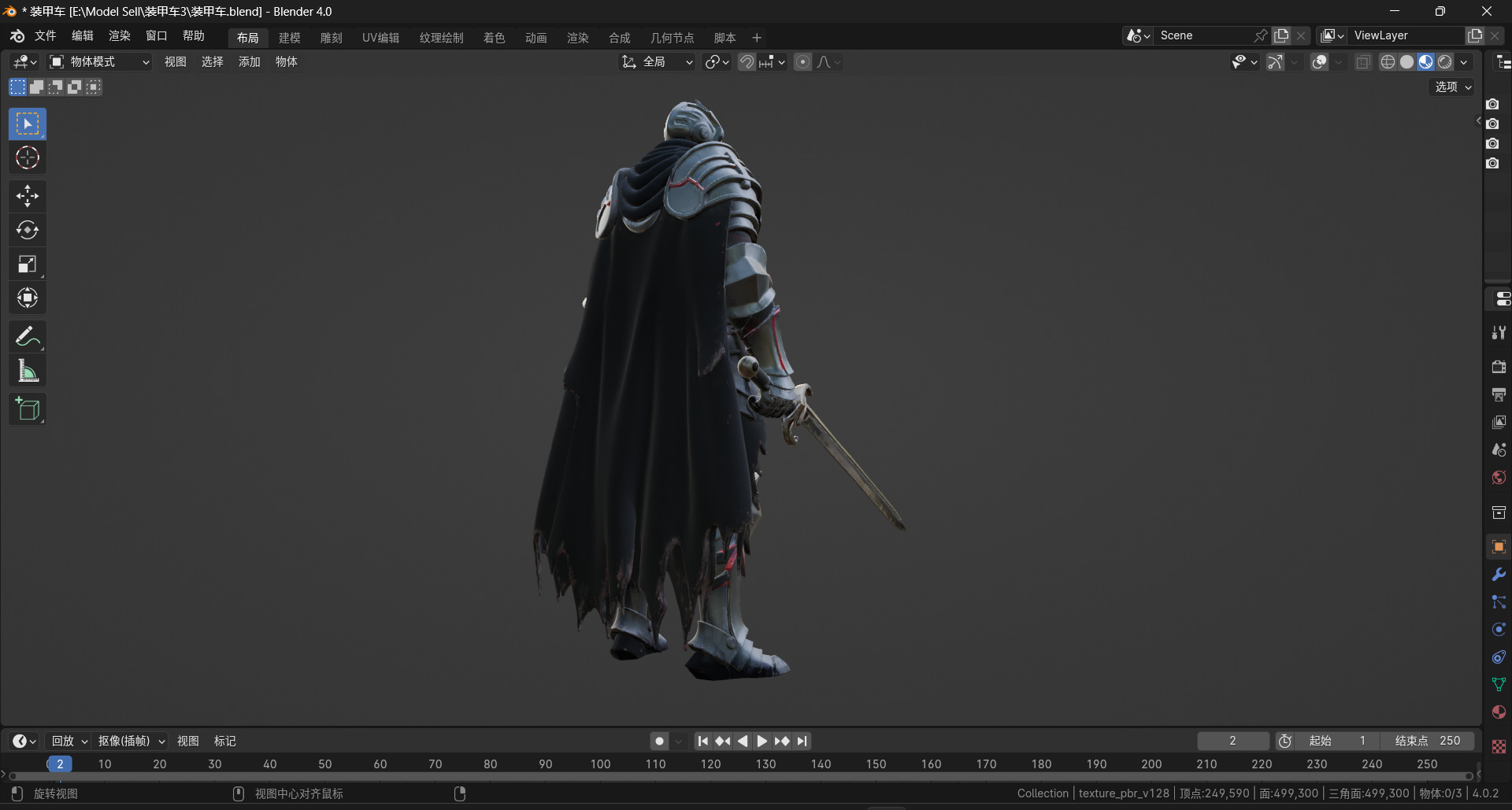Select the Rotate tool

click(28, 230)
